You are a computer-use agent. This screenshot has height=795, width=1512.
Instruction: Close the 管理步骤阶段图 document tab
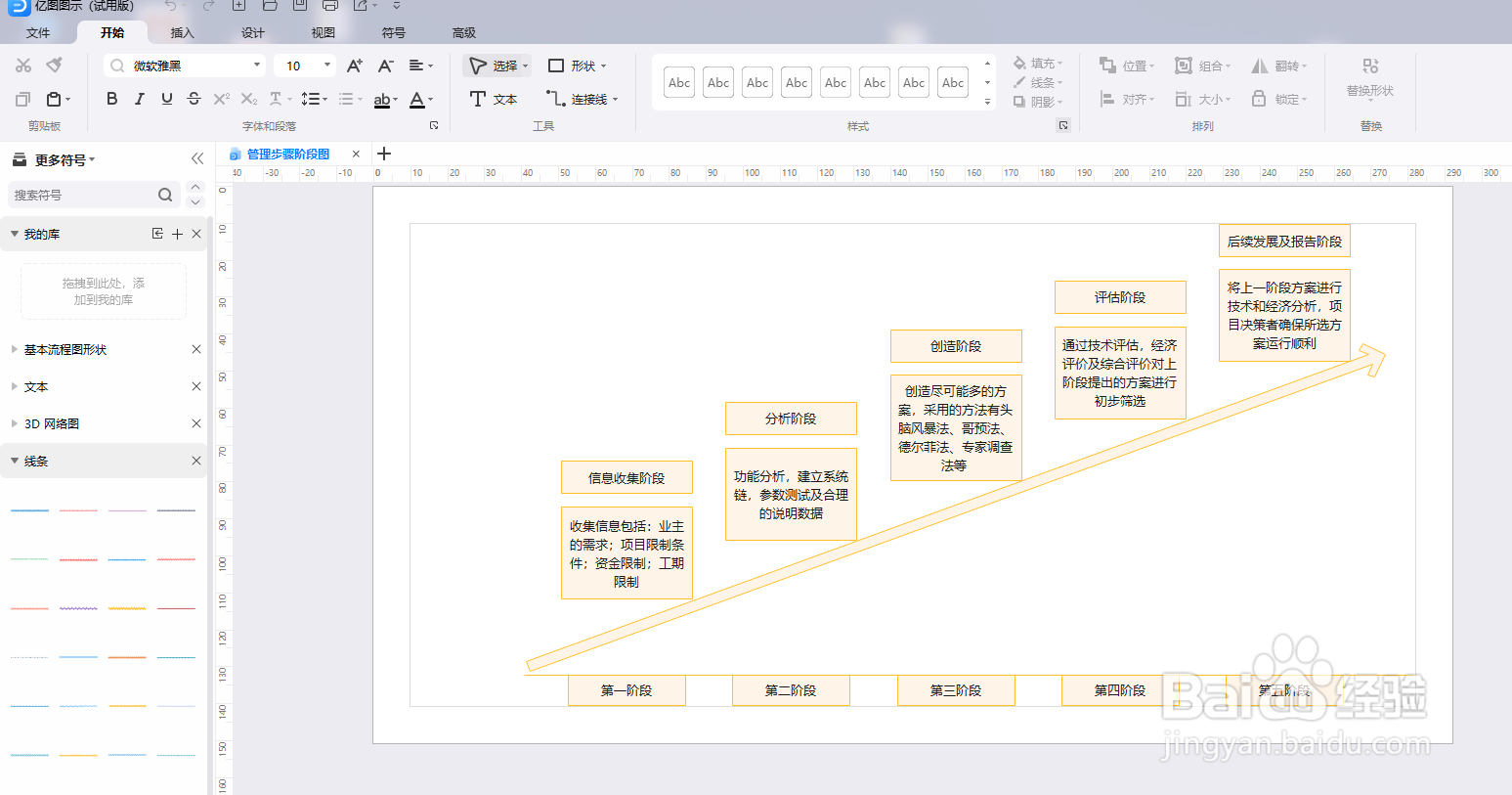pyautogui.click(x=356, y=154)
